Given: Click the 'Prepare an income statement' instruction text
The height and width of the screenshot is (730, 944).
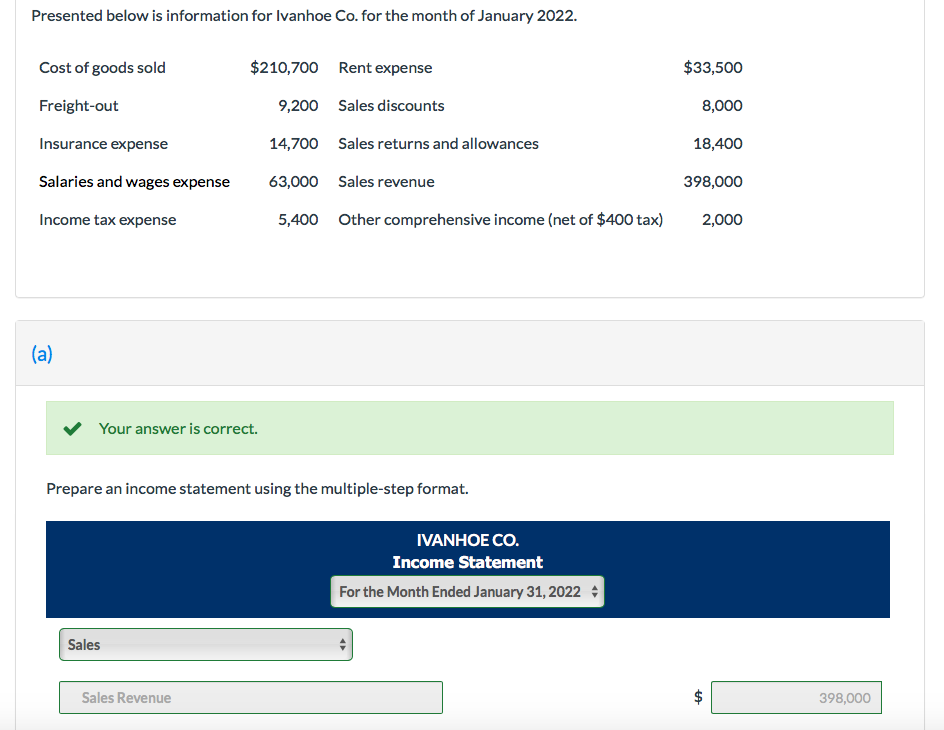Looking at the screenshot, I should coord(258,489).
